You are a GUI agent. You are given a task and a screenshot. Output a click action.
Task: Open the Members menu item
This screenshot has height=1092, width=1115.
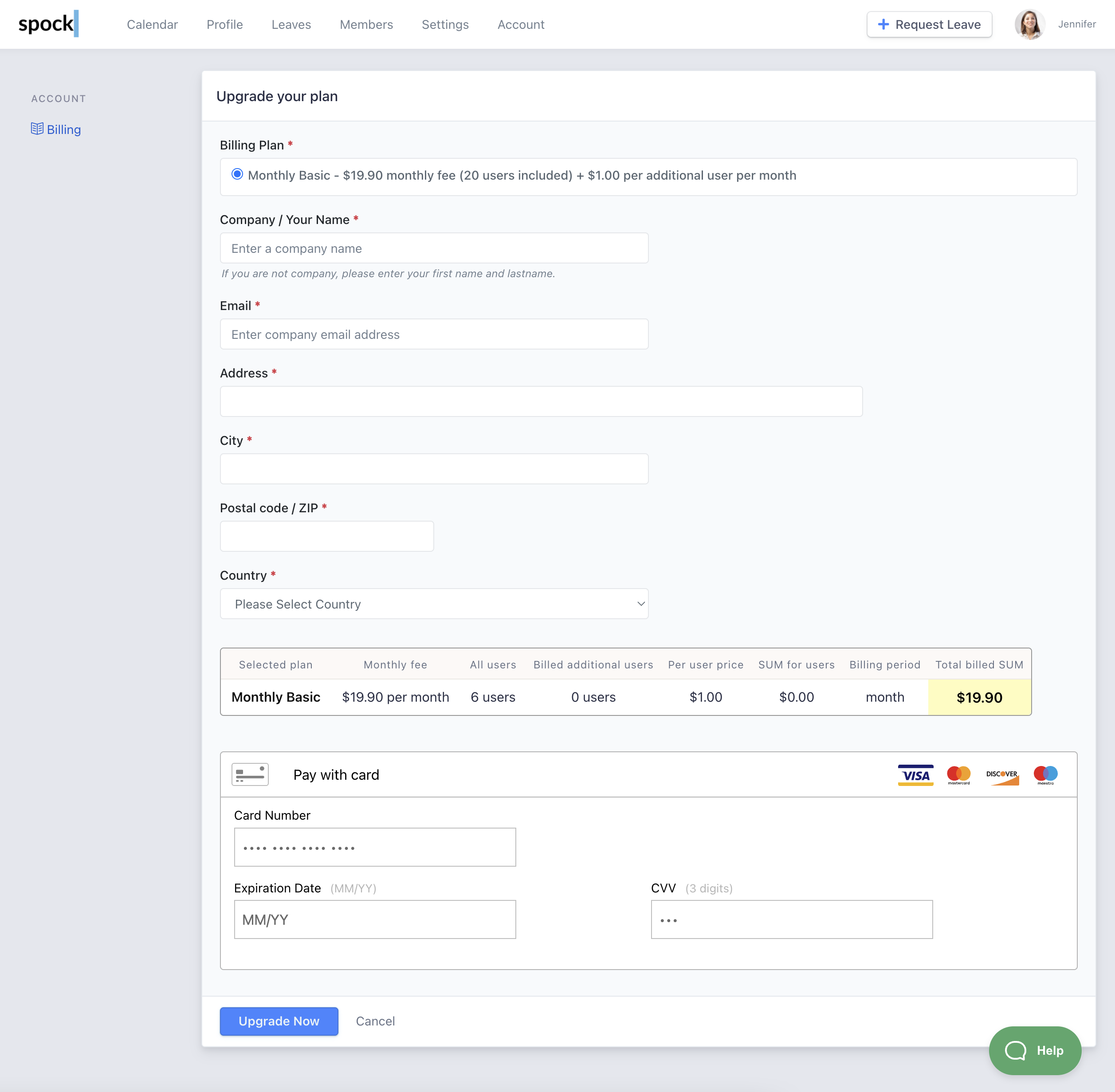click(366, 25)
